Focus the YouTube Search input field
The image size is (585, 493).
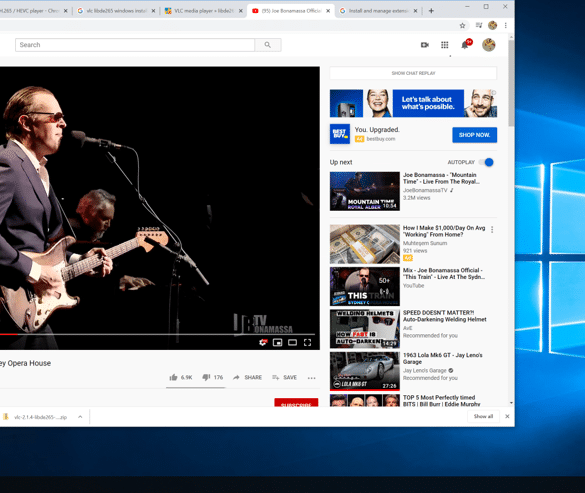[x=135, y=45]
